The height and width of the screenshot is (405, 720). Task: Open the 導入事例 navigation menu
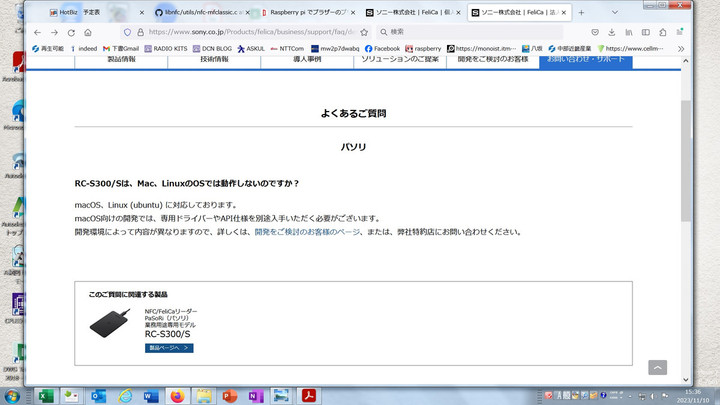307,60
